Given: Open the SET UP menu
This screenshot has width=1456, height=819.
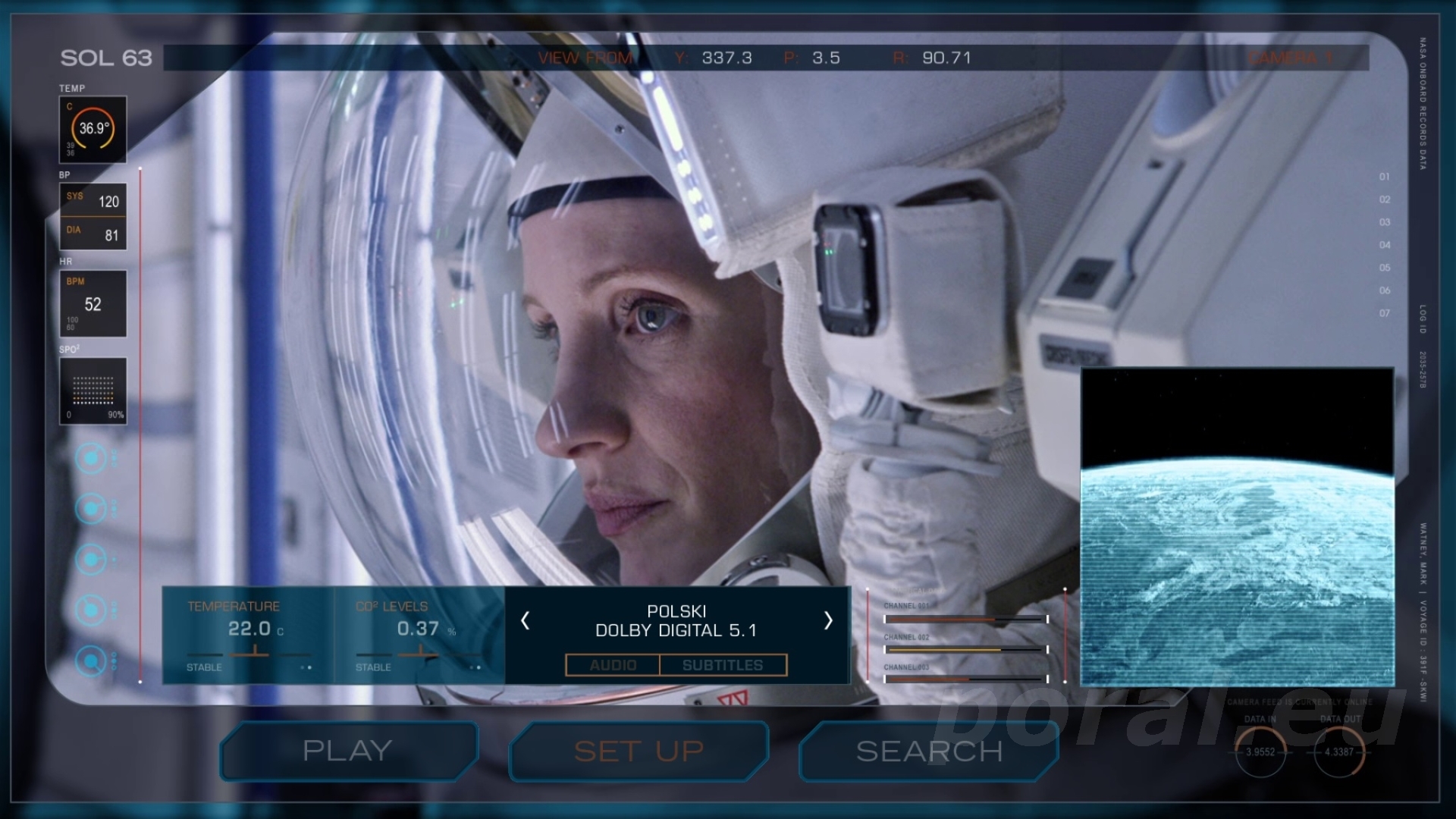Looking at the screenshot, I should 639,752.
